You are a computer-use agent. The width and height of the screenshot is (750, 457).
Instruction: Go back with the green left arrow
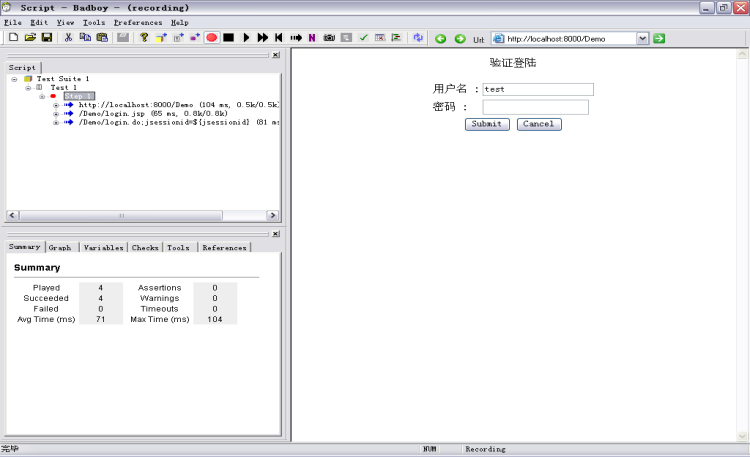(441, 39)
